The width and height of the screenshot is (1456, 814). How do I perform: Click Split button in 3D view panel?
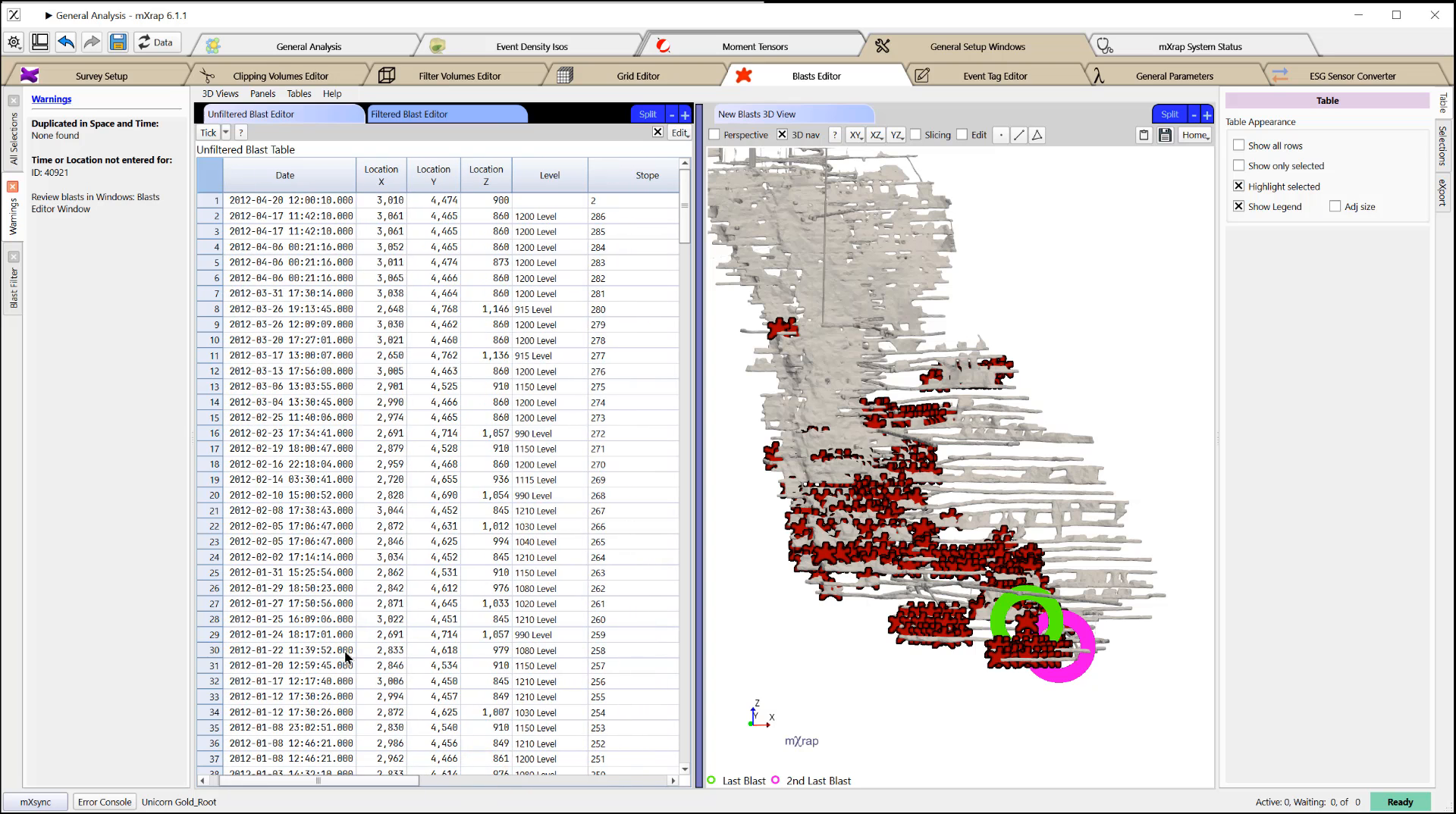pyautogui.click(x=1170, y=114)
